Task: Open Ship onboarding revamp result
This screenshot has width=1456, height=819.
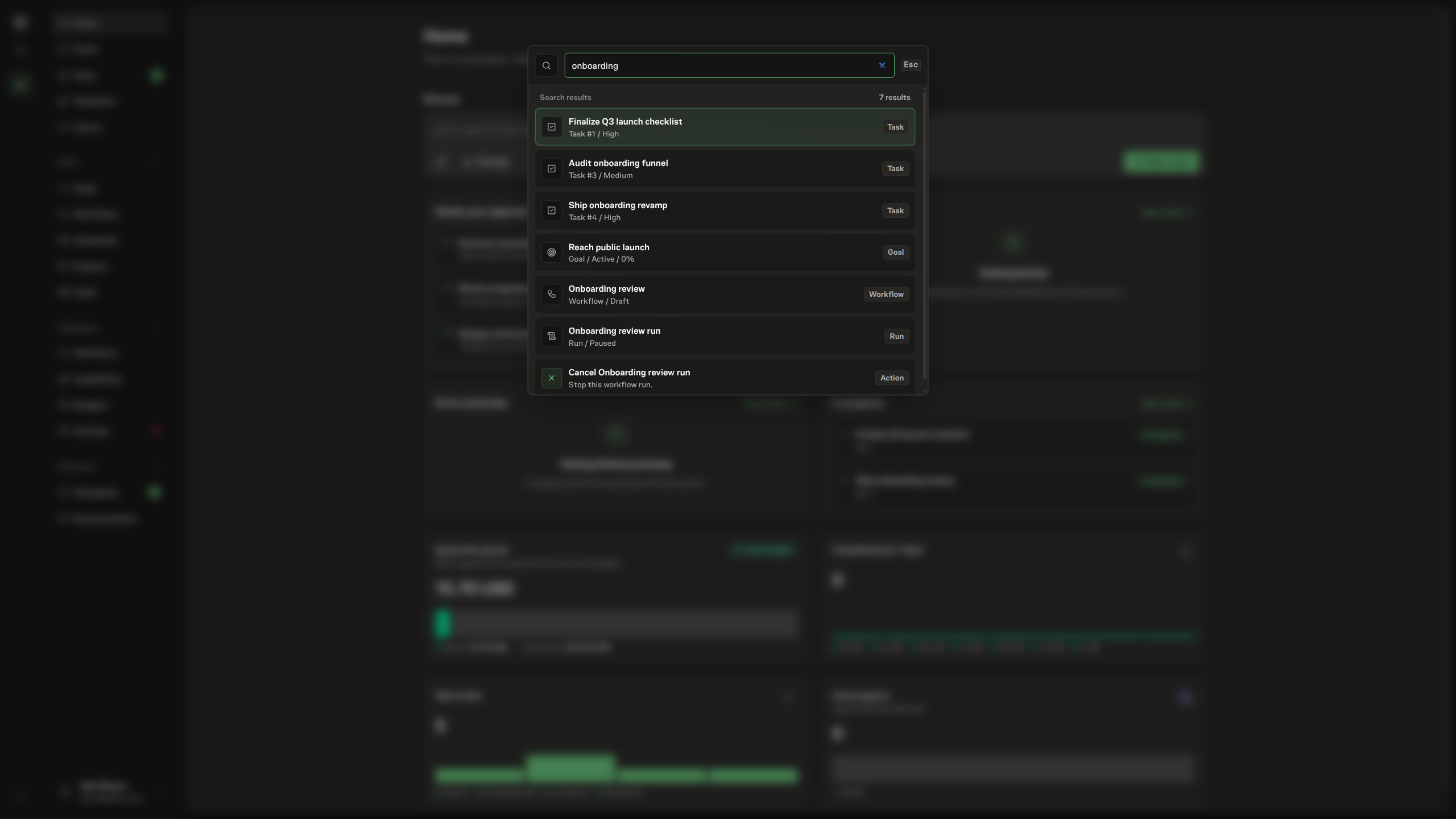Action: coord(725,210)
